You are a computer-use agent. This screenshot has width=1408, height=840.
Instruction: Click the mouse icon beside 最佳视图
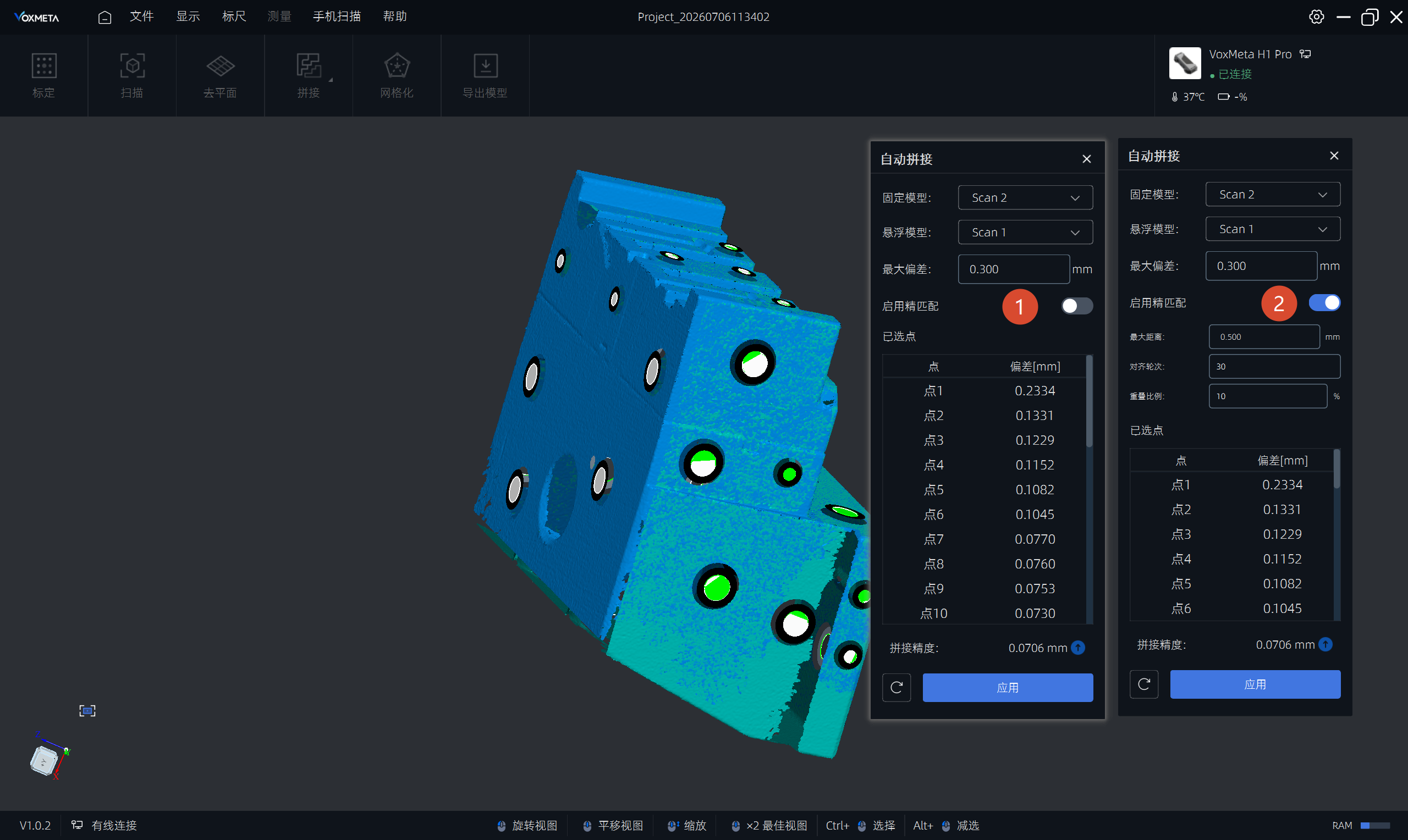735,826
